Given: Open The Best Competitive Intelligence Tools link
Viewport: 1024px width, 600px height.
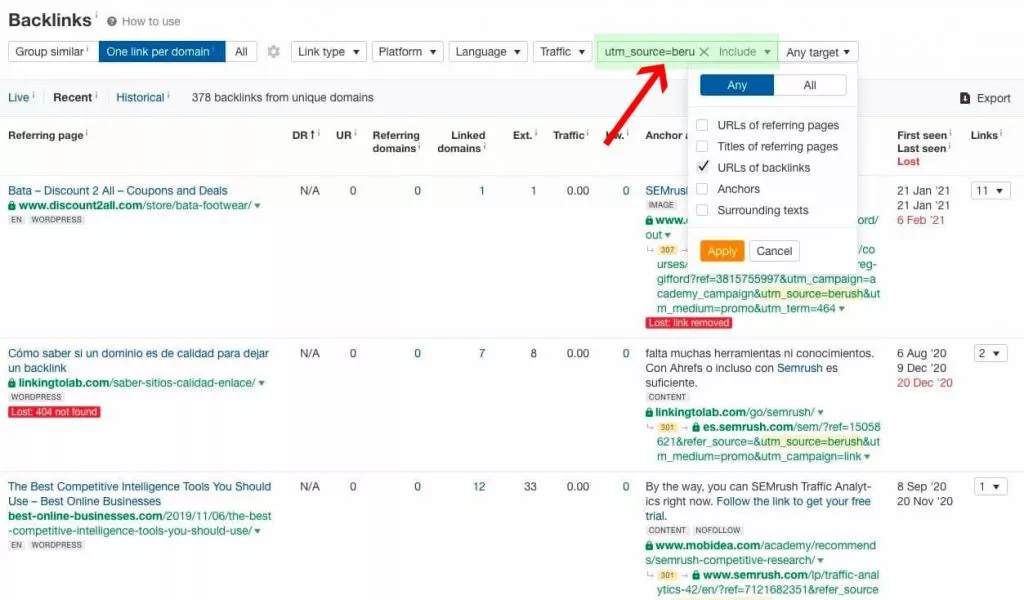Looking at the screenshot, I should tap(139, 494).
